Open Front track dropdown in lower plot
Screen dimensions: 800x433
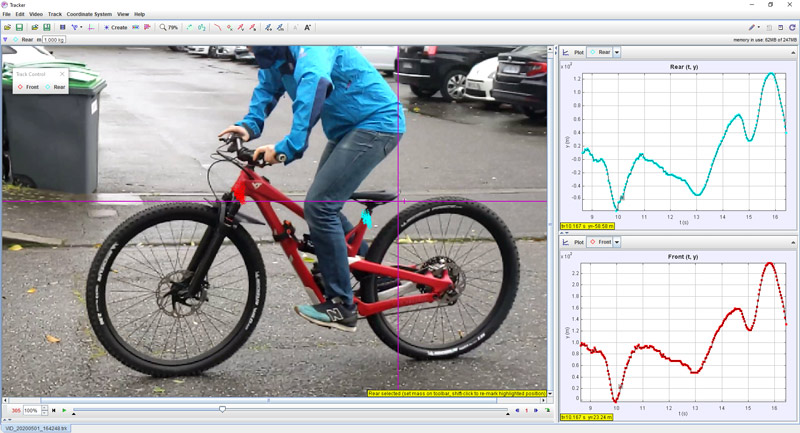click(616, 242)
